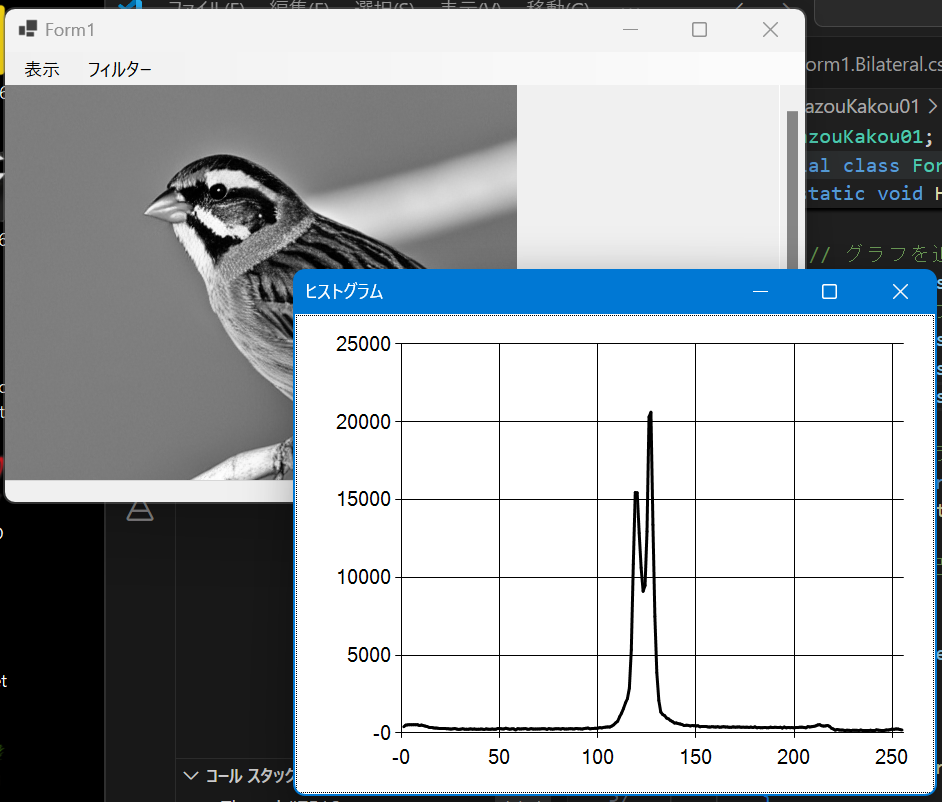The width and height of the screenshot is (942, 802).
Task: Maximize the ヒストグラム window
Action: coord(830,291)
